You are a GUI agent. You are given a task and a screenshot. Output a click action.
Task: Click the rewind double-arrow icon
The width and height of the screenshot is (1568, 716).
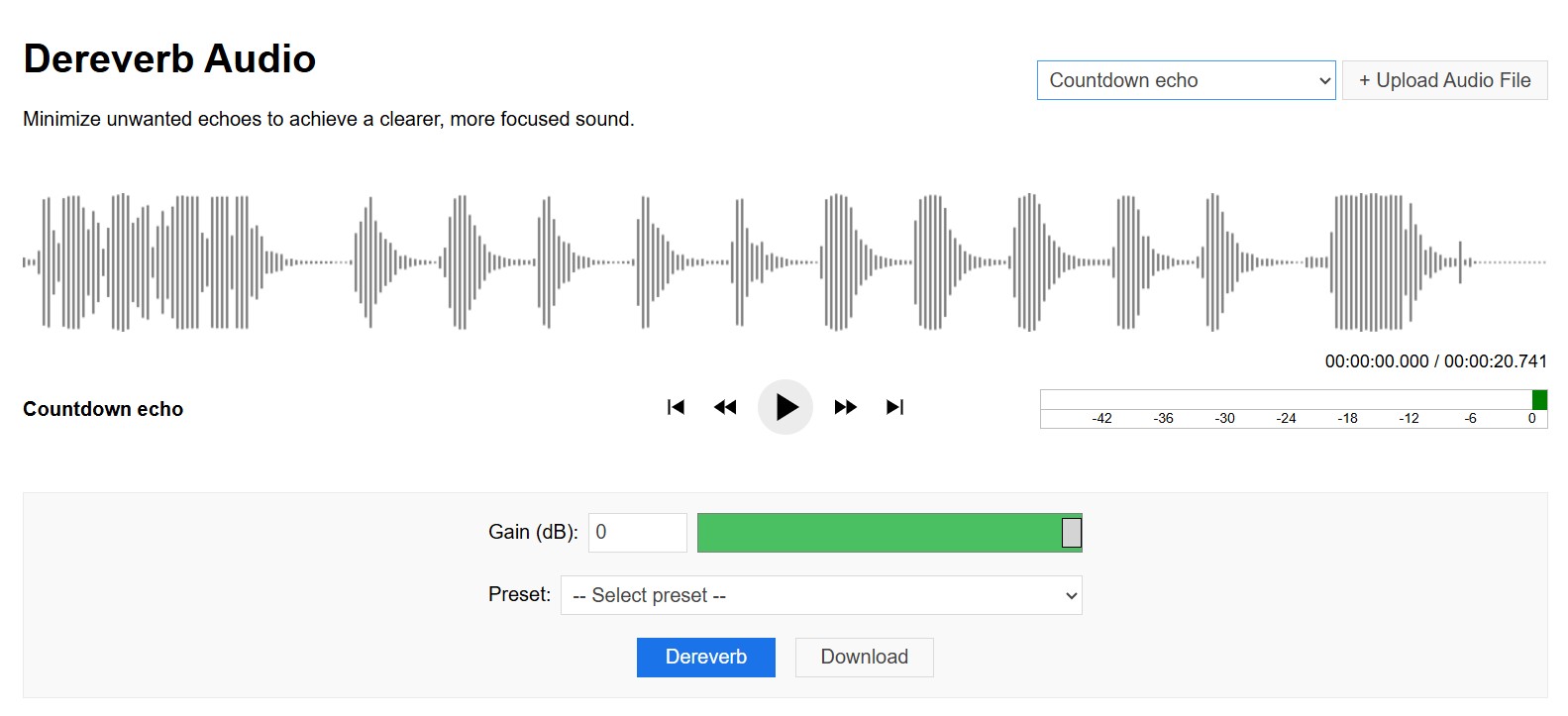point(725,407)
